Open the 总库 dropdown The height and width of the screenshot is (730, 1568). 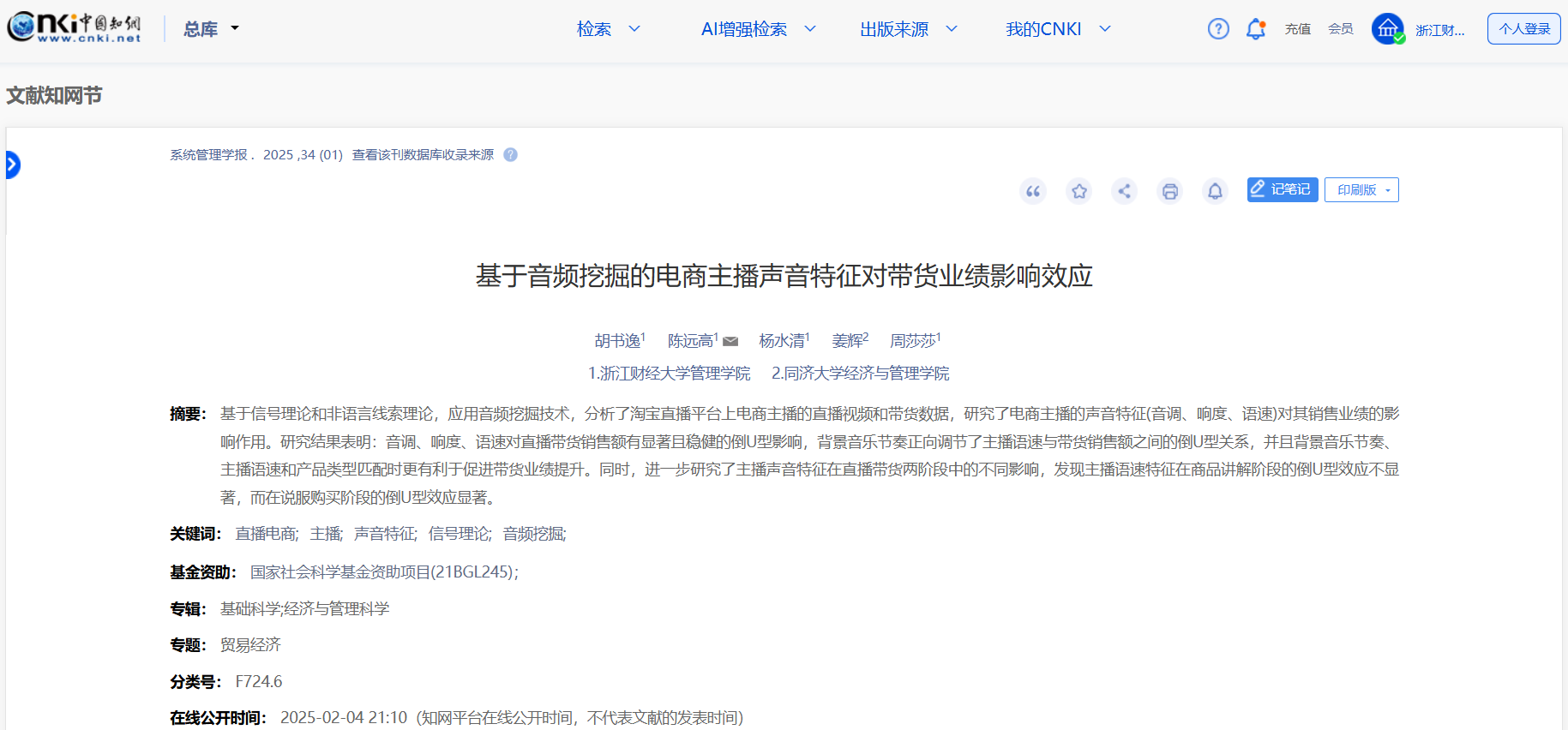pos(211,29)
